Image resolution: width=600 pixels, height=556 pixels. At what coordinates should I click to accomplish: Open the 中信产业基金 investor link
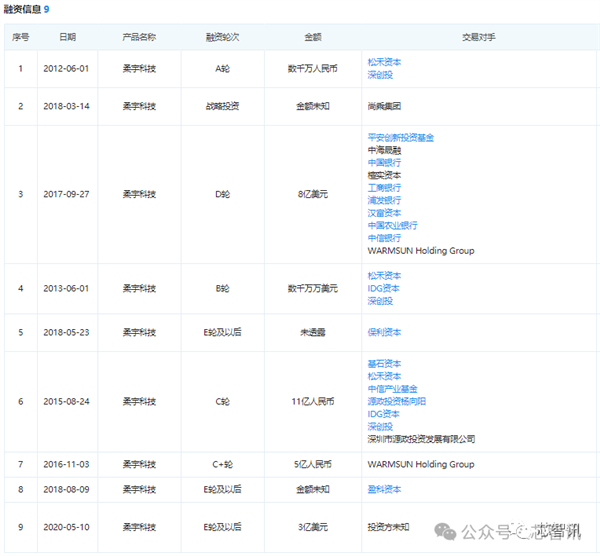[x=393, y=389]
